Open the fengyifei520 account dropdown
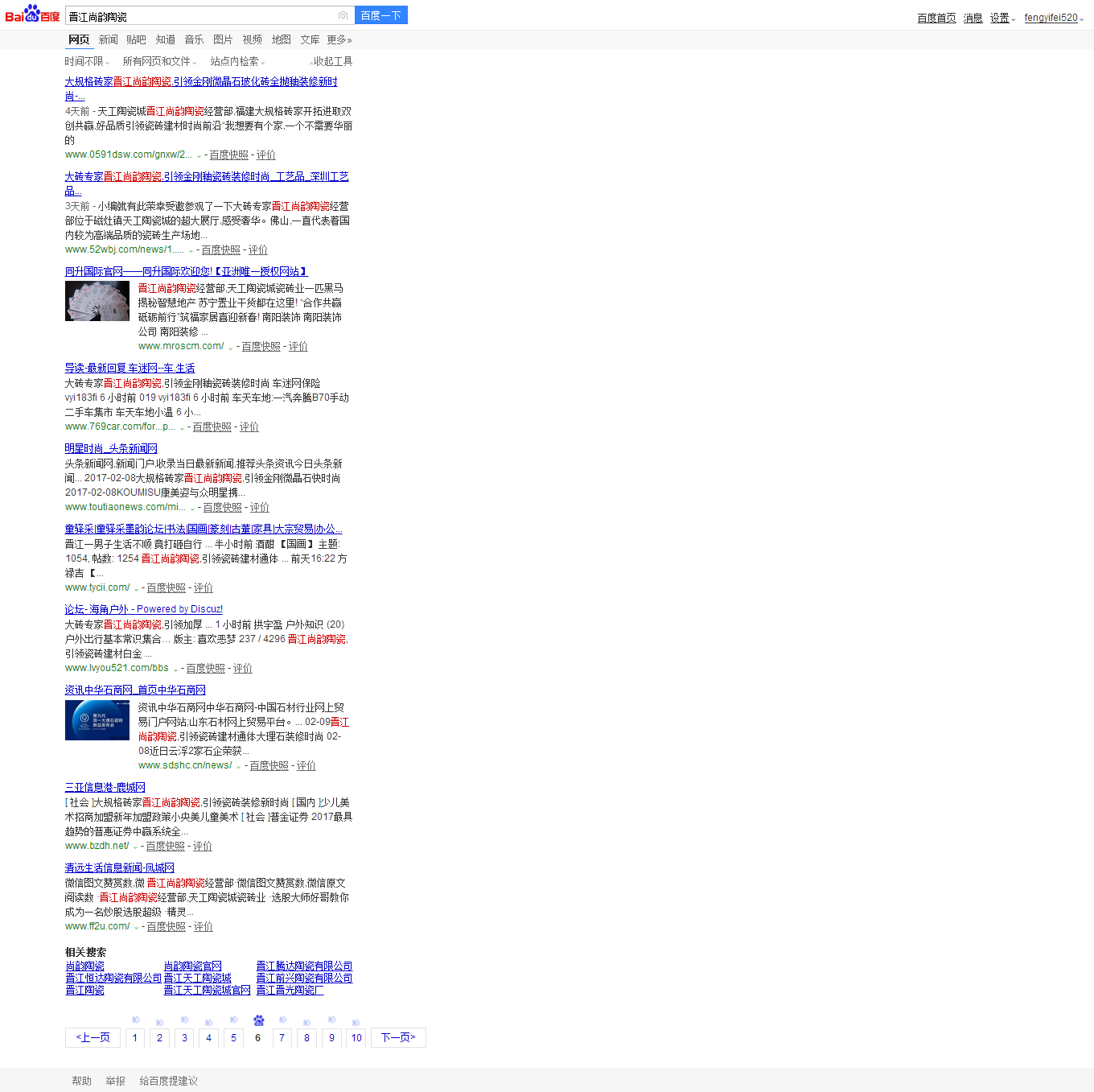 click(1054, 18)
